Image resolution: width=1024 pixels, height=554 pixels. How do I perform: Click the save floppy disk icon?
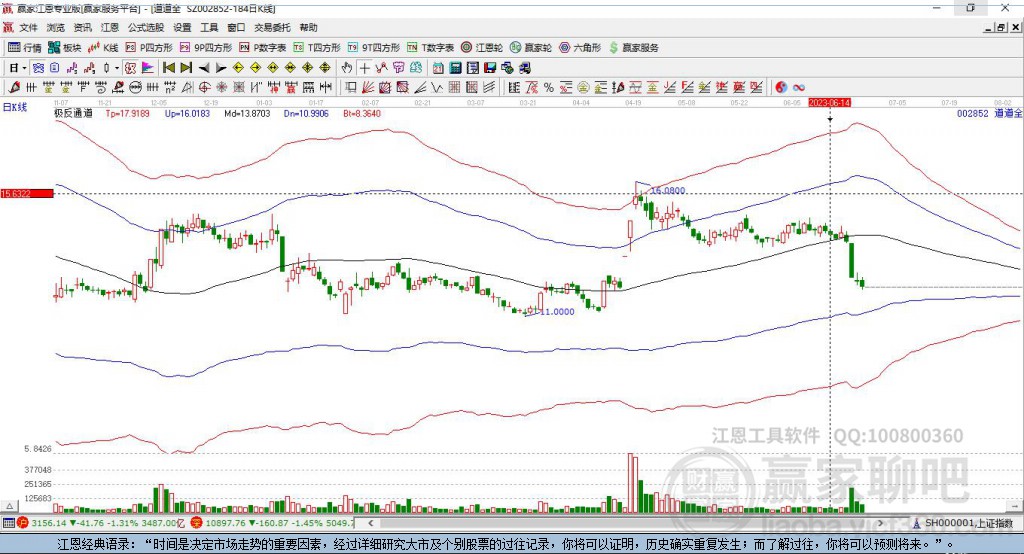click(490, 68)
